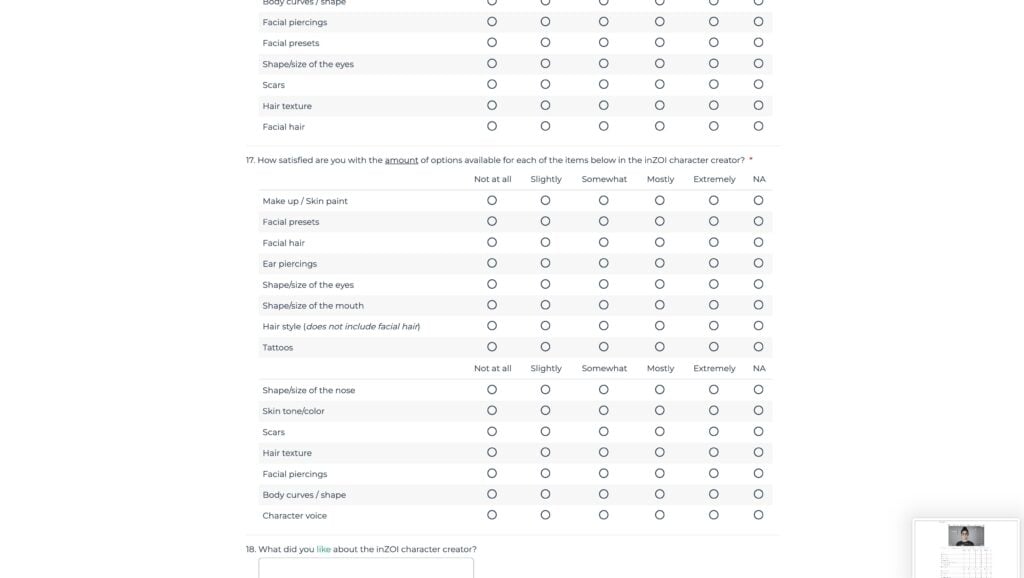Click the answer text box for question 18
The width and height of the screenshot is (1024, 578).
(366, 568)
